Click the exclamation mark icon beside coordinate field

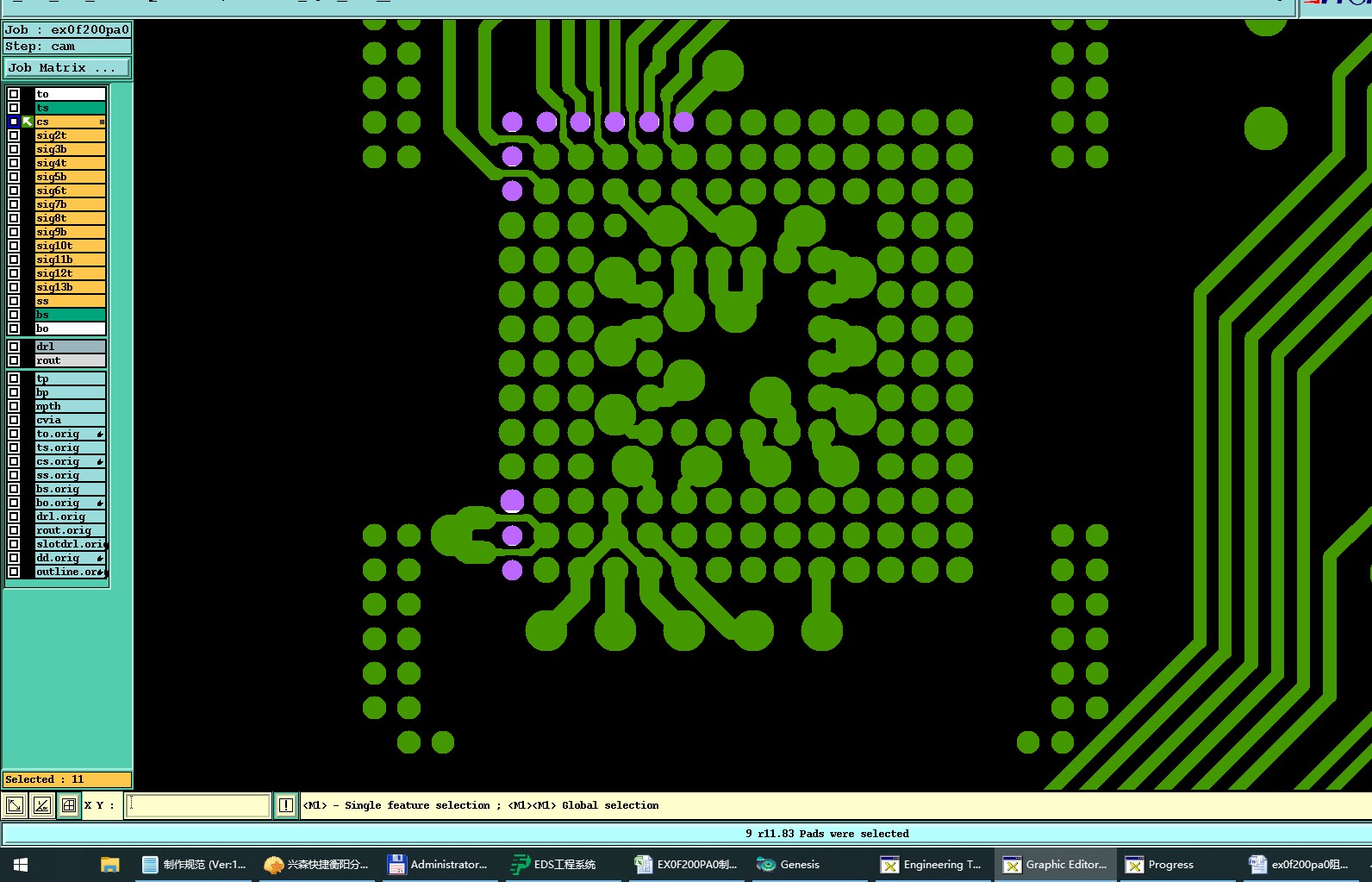point(286,805)
